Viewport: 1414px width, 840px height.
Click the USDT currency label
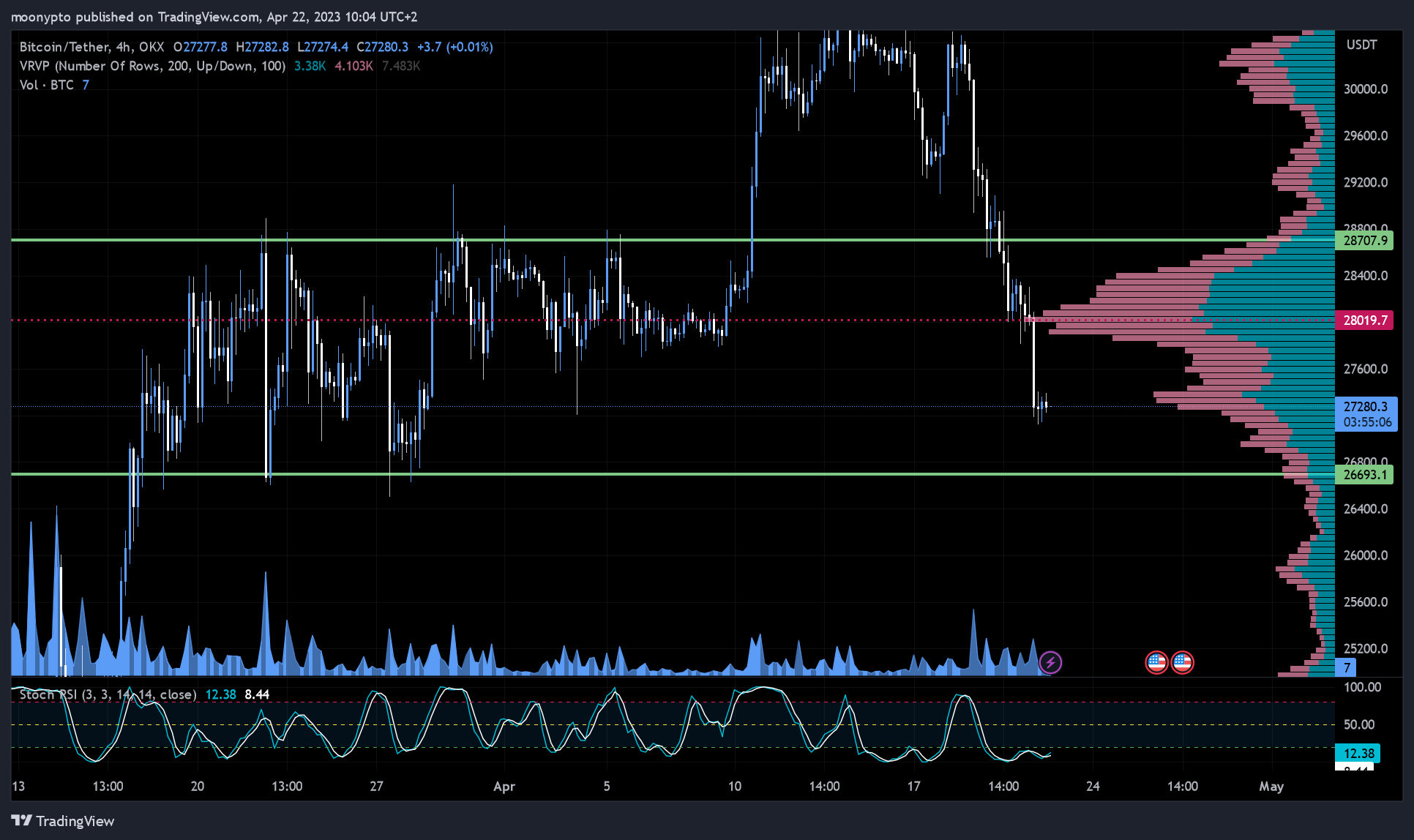[1361, 45]
